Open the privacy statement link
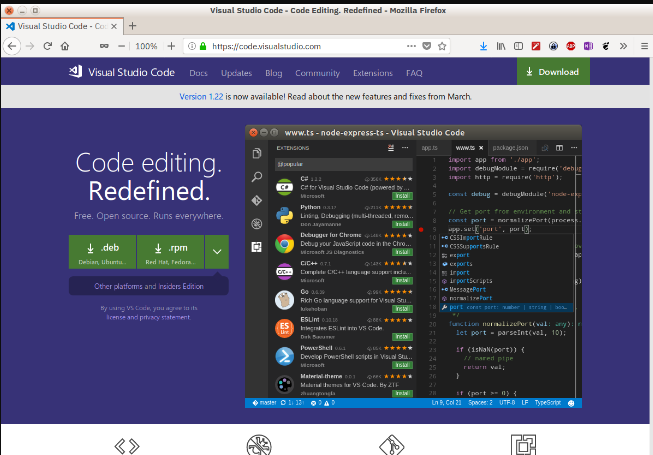This screenshot has height=455, width=653. 164,317
